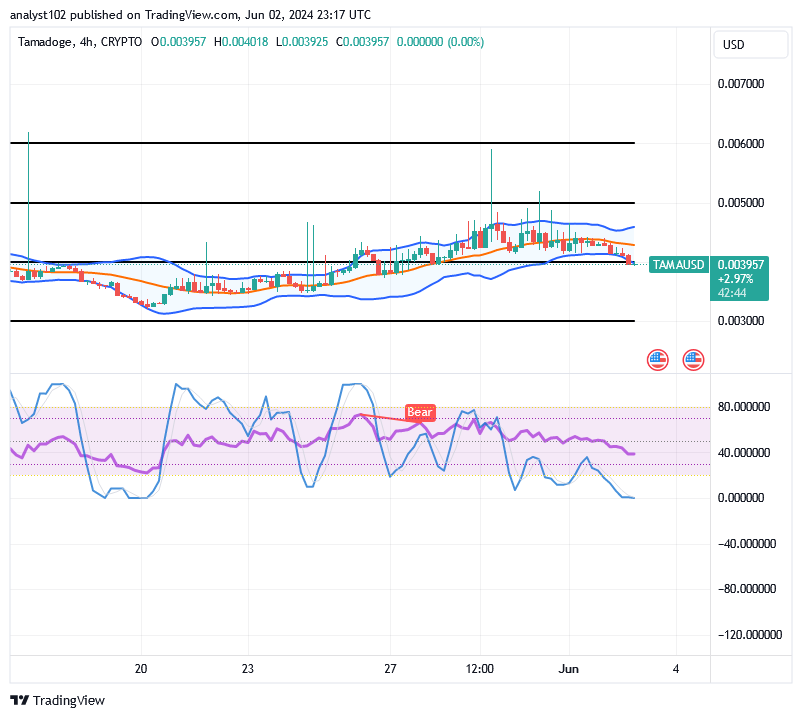Click the Tamadoge, 4h, CRYPTO chart title
This screenshot has height=718, width=802.
coord(80,42)
